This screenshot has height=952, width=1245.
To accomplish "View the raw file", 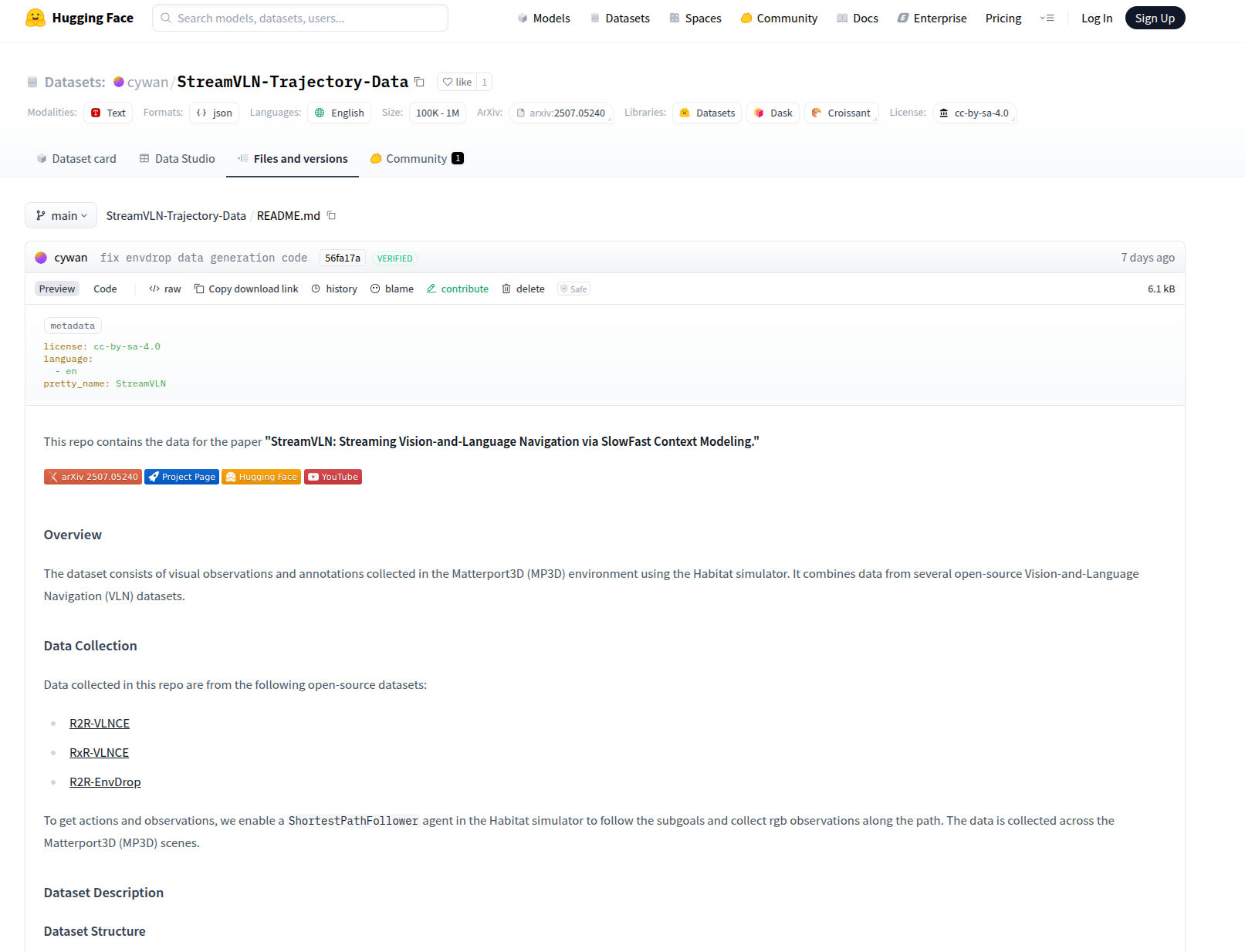I will (165, 289).
